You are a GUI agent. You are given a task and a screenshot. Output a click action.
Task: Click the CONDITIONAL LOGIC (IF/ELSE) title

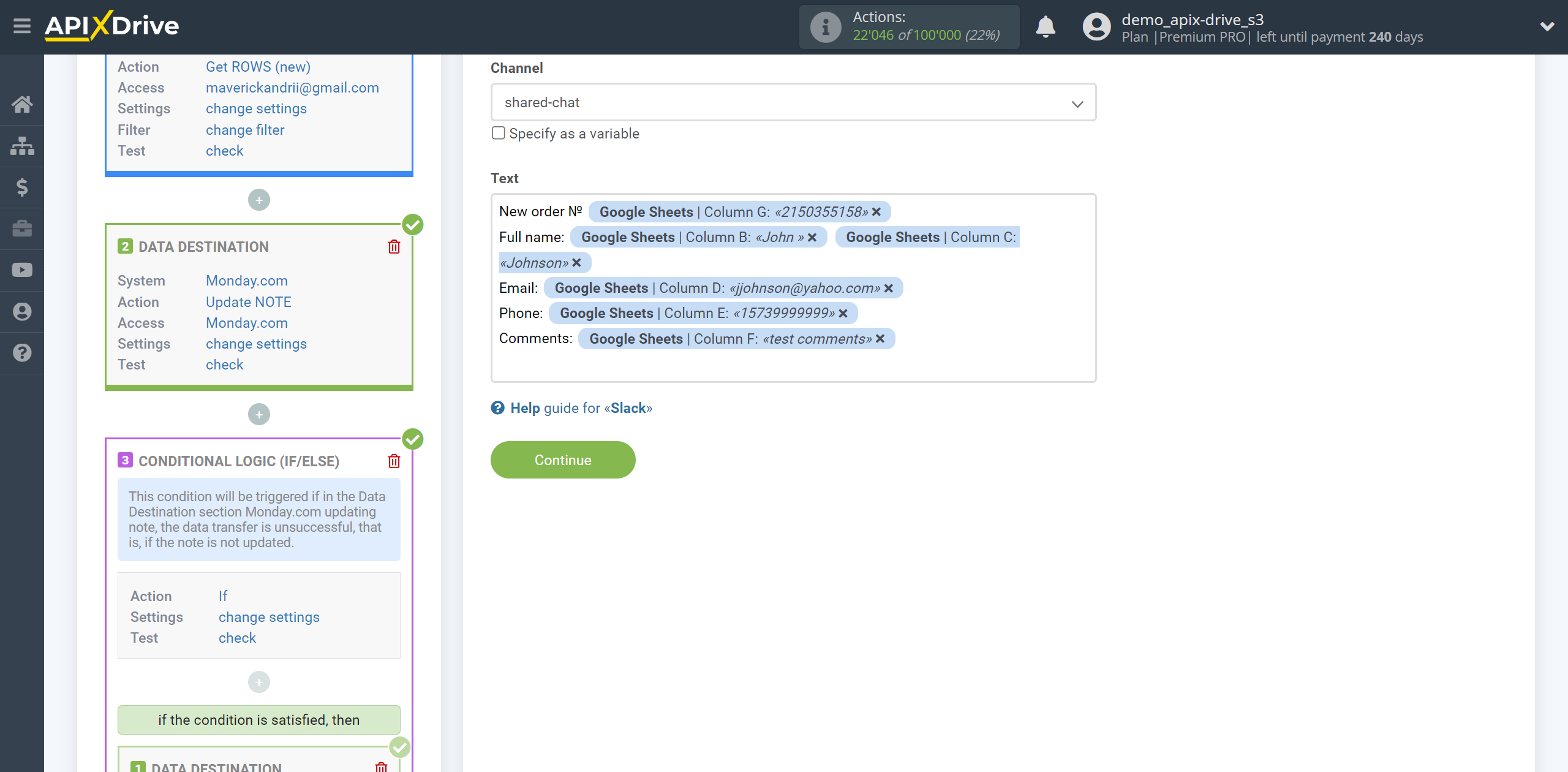pyautogui.click(x=239, y=461)
